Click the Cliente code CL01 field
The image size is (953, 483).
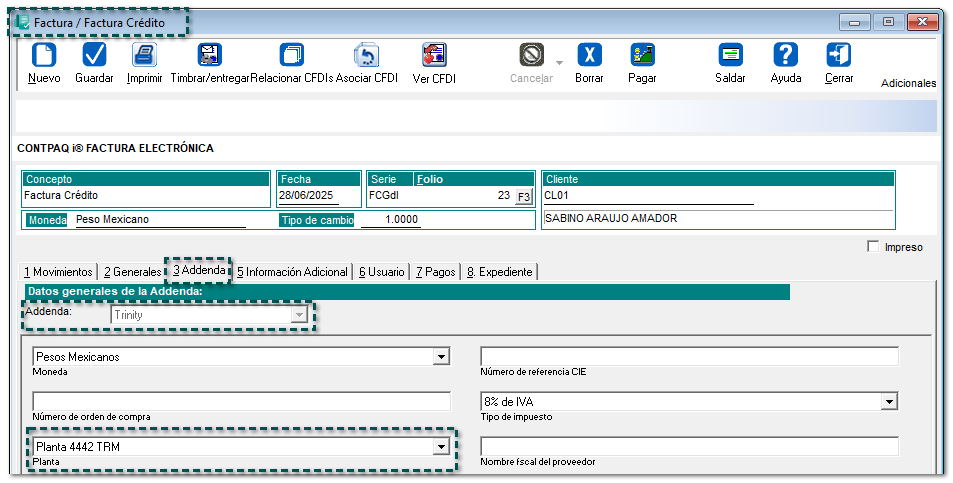coord(649,196)
